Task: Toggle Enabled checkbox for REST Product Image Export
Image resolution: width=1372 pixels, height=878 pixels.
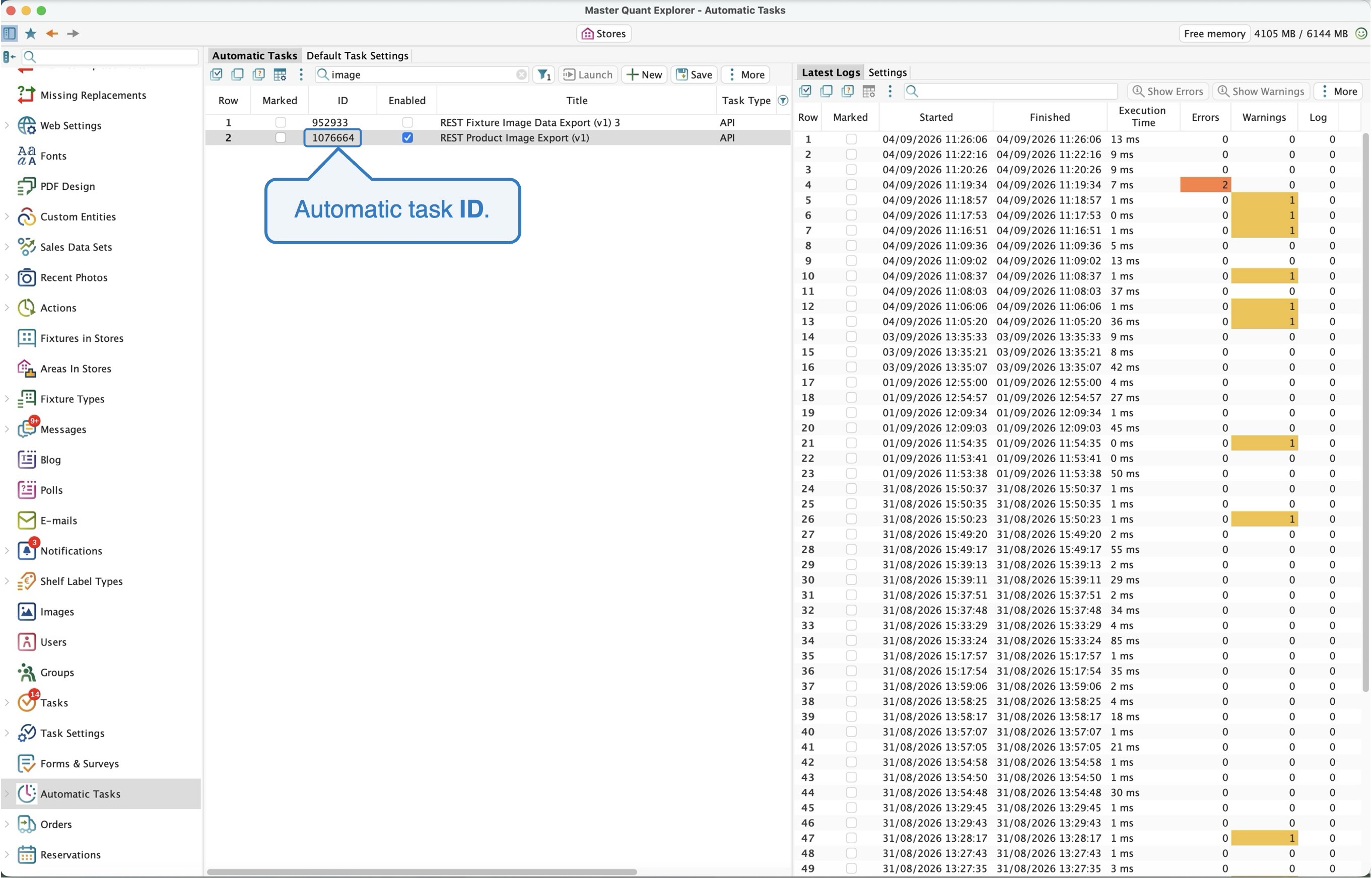Action: (x=407, y=137)
